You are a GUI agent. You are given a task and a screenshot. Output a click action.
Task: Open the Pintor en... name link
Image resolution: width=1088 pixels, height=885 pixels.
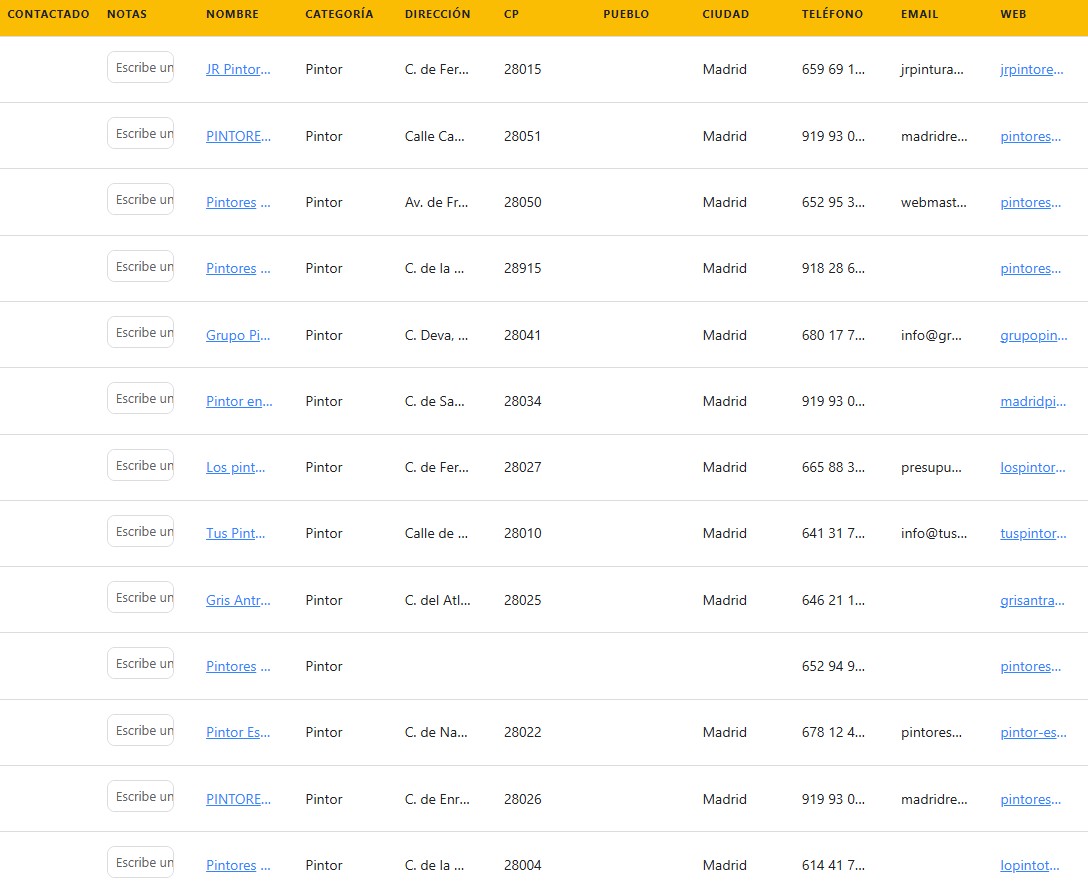coord(239,401)
